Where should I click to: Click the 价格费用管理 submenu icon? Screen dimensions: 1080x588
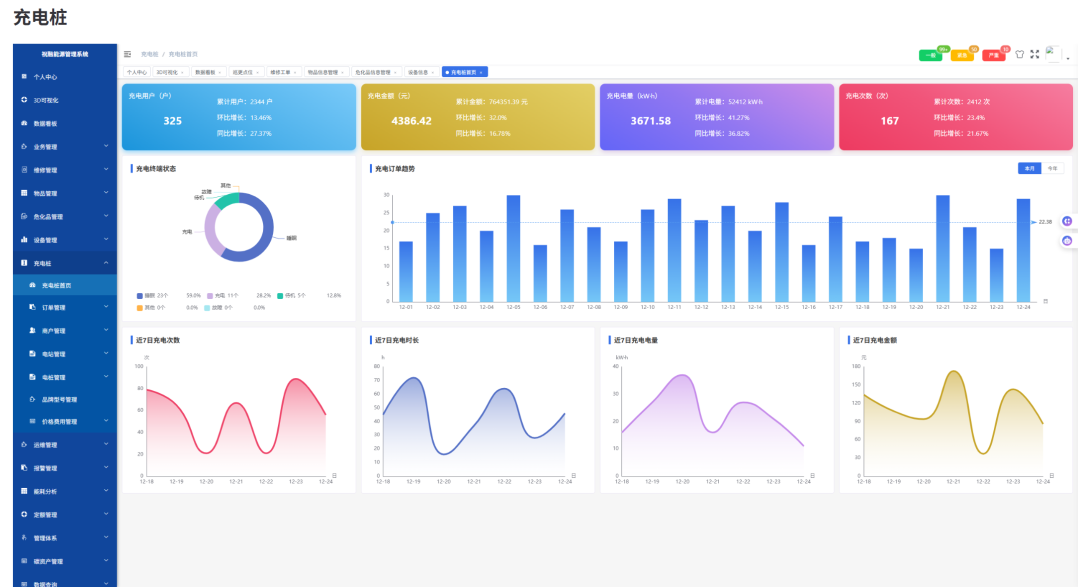click(x=32, y=421)
